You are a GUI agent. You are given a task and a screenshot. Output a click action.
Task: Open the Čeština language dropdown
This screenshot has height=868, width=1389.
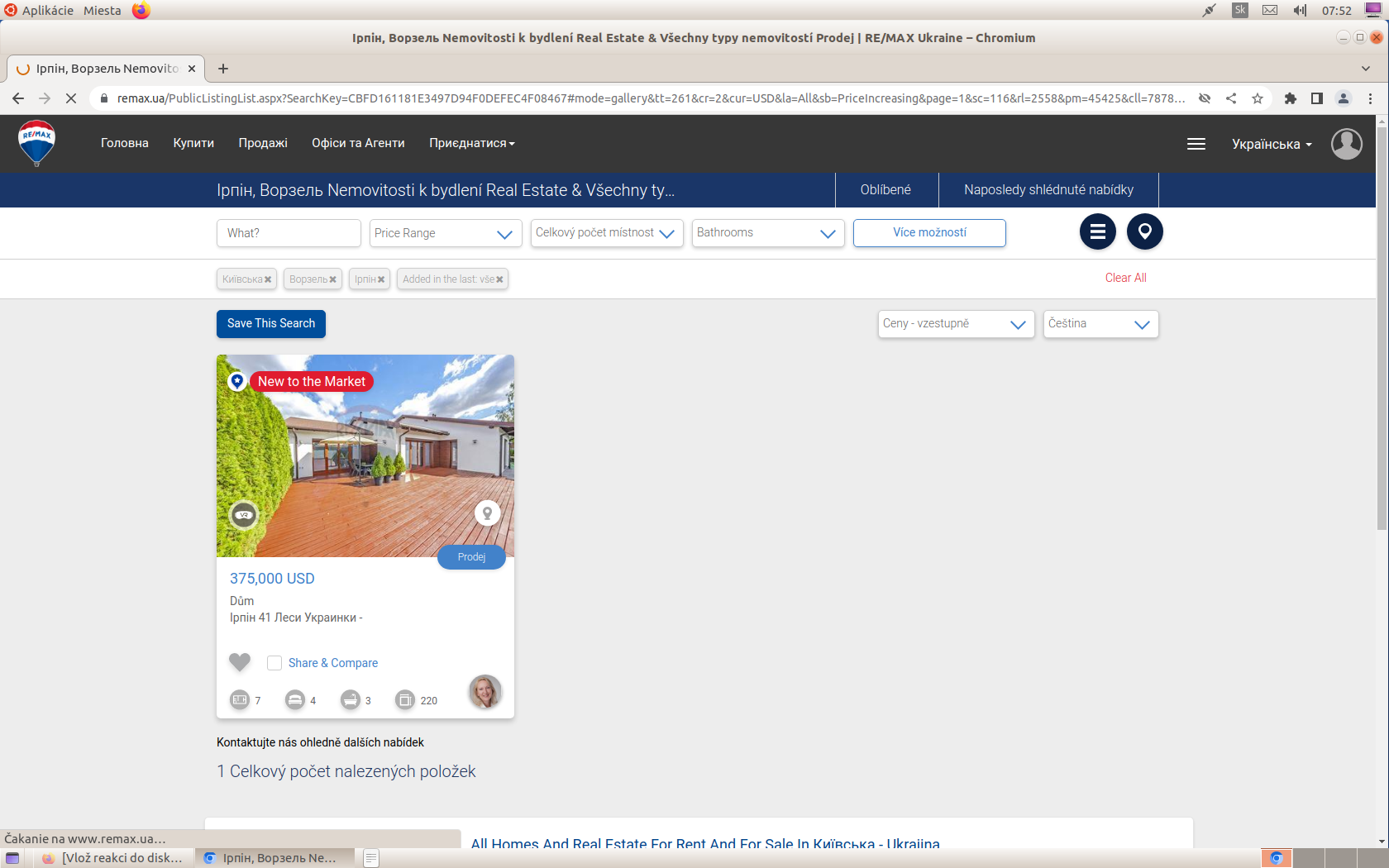(x=1100, y=324)
